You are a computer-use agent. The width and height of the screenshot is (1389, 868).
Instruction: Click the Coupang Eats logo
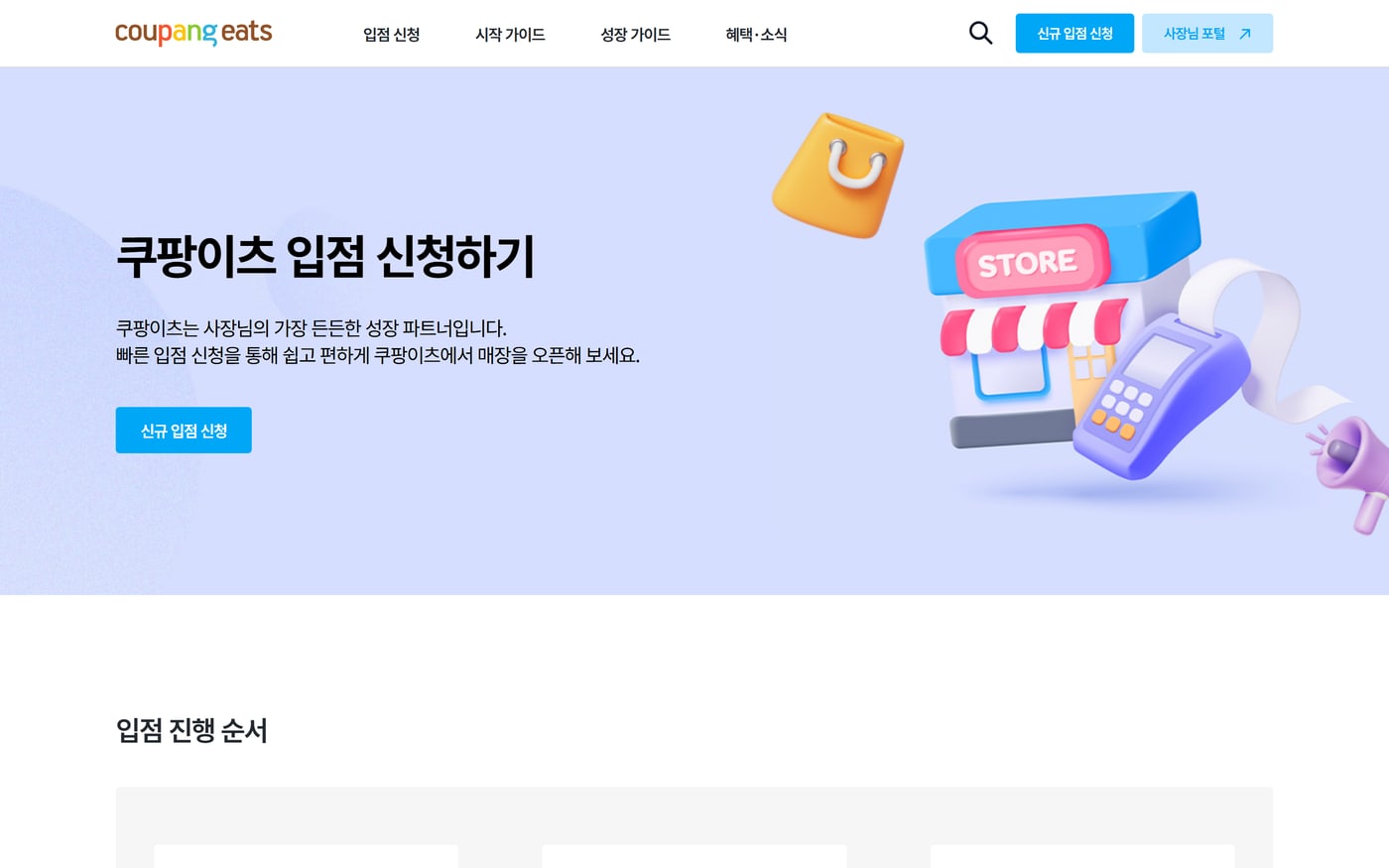click(x=193, y=33)
